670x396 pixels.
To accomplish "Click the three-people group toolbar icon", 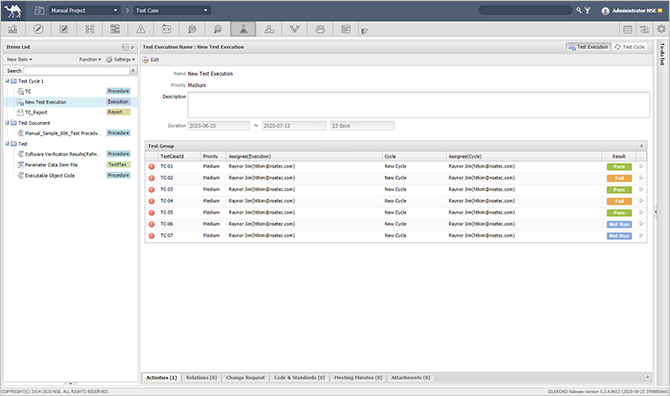I will 320,29.
